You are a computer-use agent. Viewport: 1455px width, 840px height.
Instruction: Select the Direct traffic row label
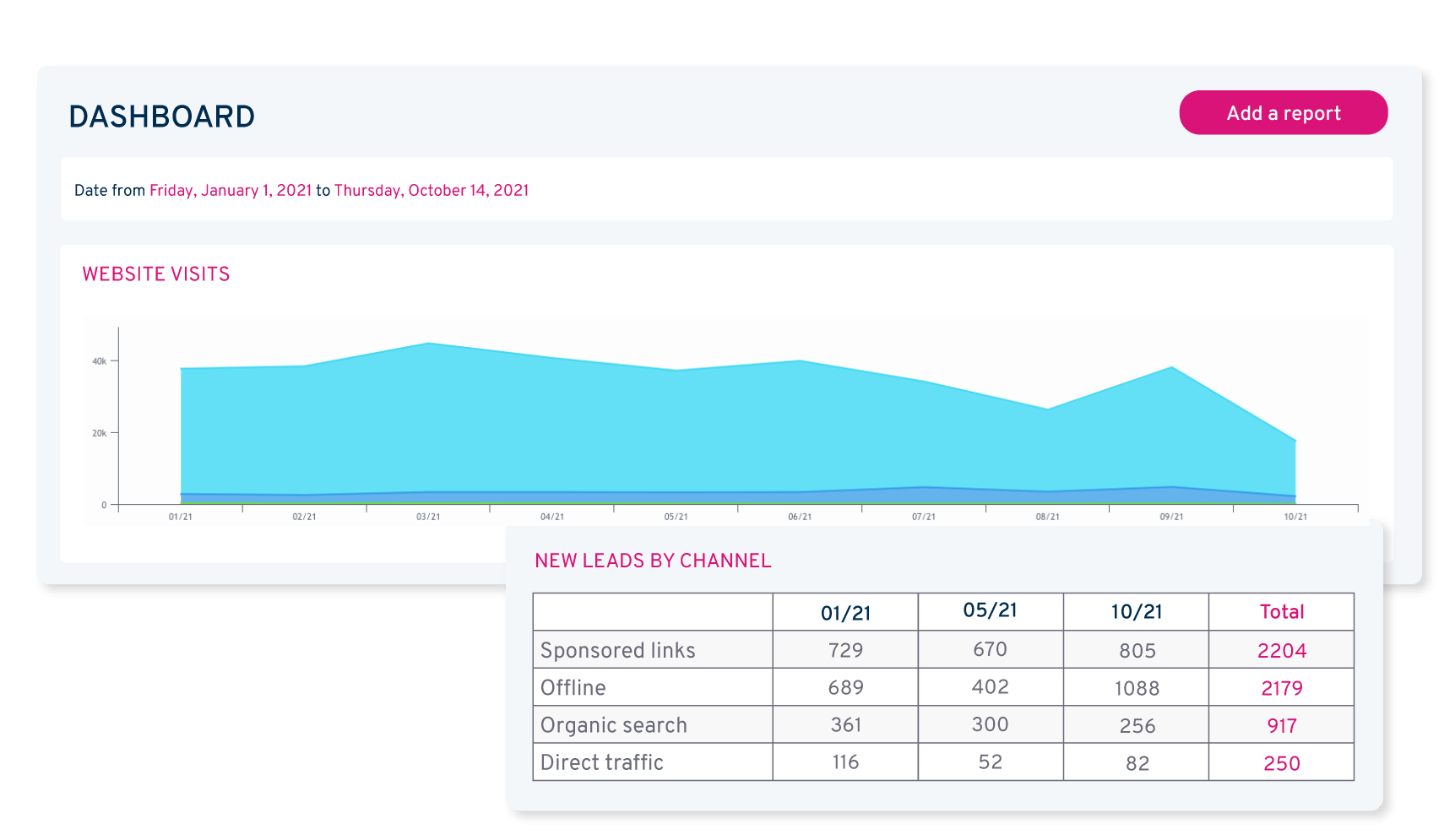pos(602,762)
